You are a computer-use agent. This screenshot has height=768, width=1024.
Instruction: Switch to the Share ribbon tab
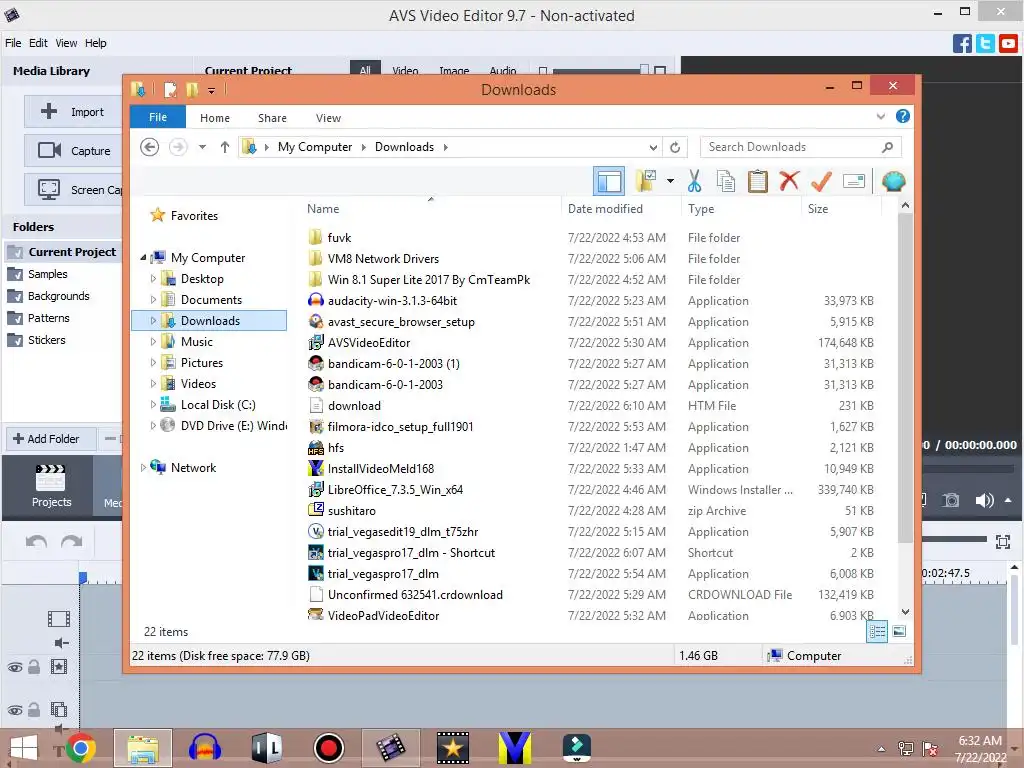[x=272, y=118]
